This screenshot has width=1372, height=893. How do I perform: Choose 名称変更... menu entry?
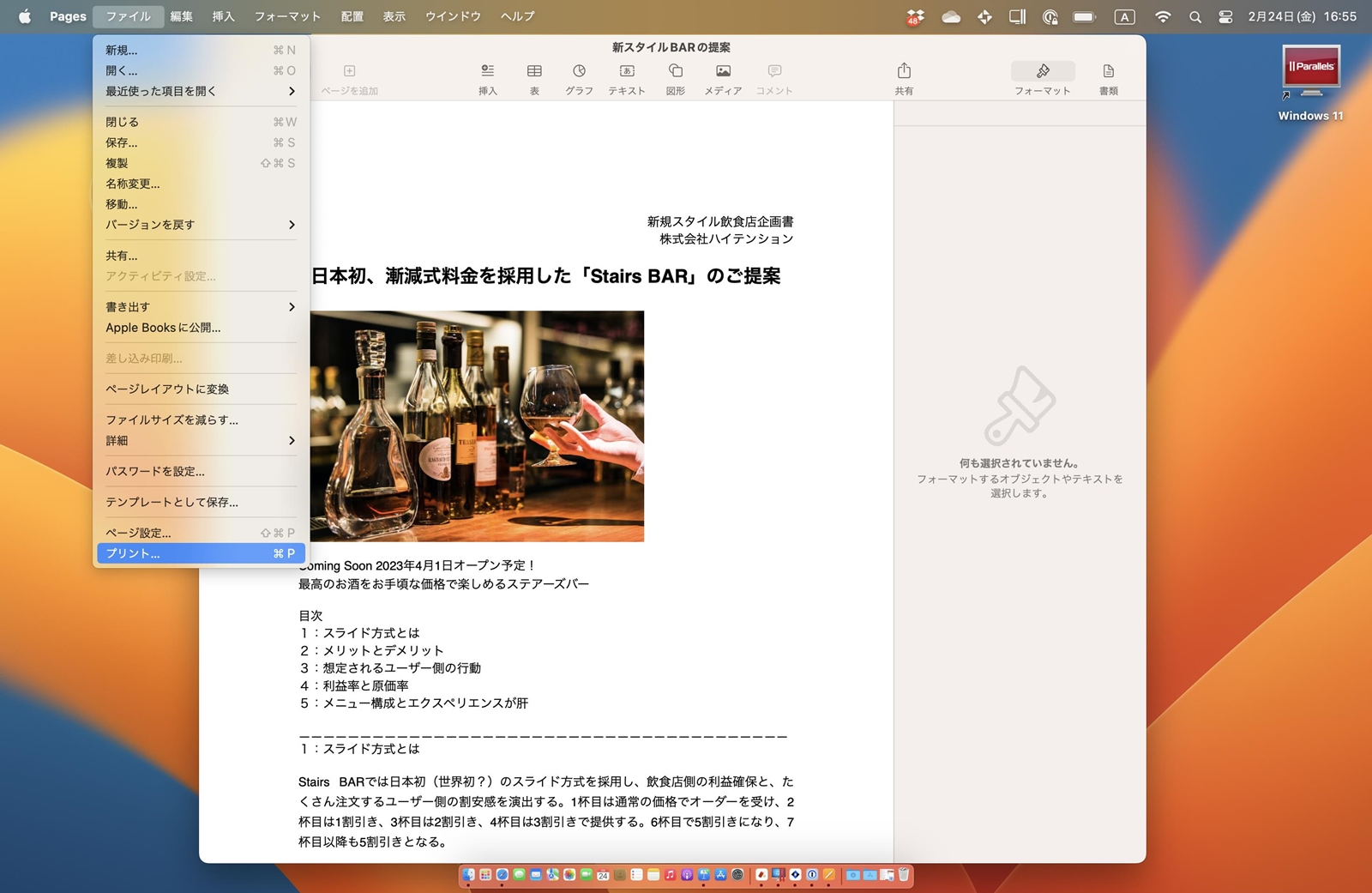tap(201, 184)
